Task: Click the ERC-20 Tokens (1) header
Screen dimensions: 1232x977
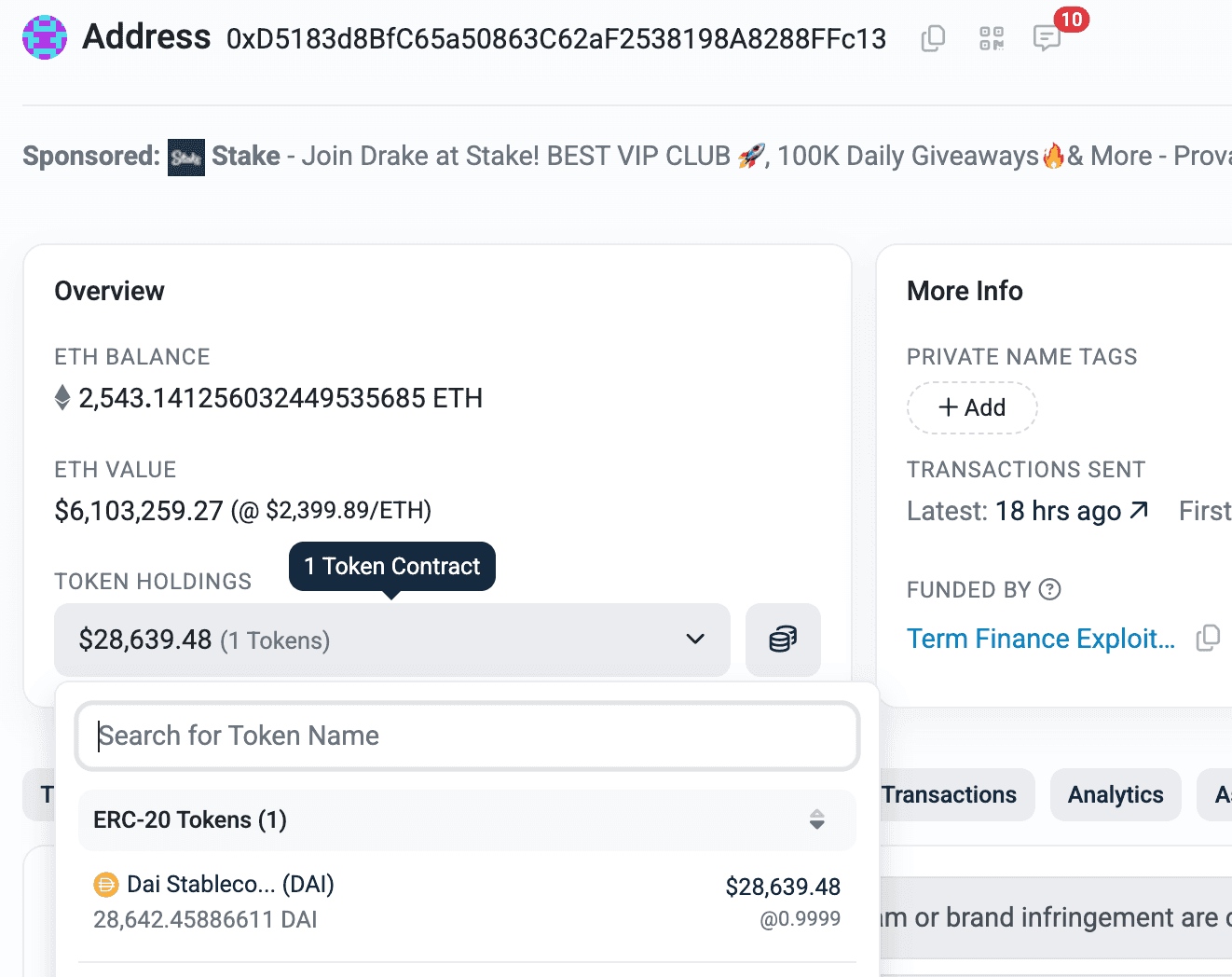Action: tap(467, 820)
